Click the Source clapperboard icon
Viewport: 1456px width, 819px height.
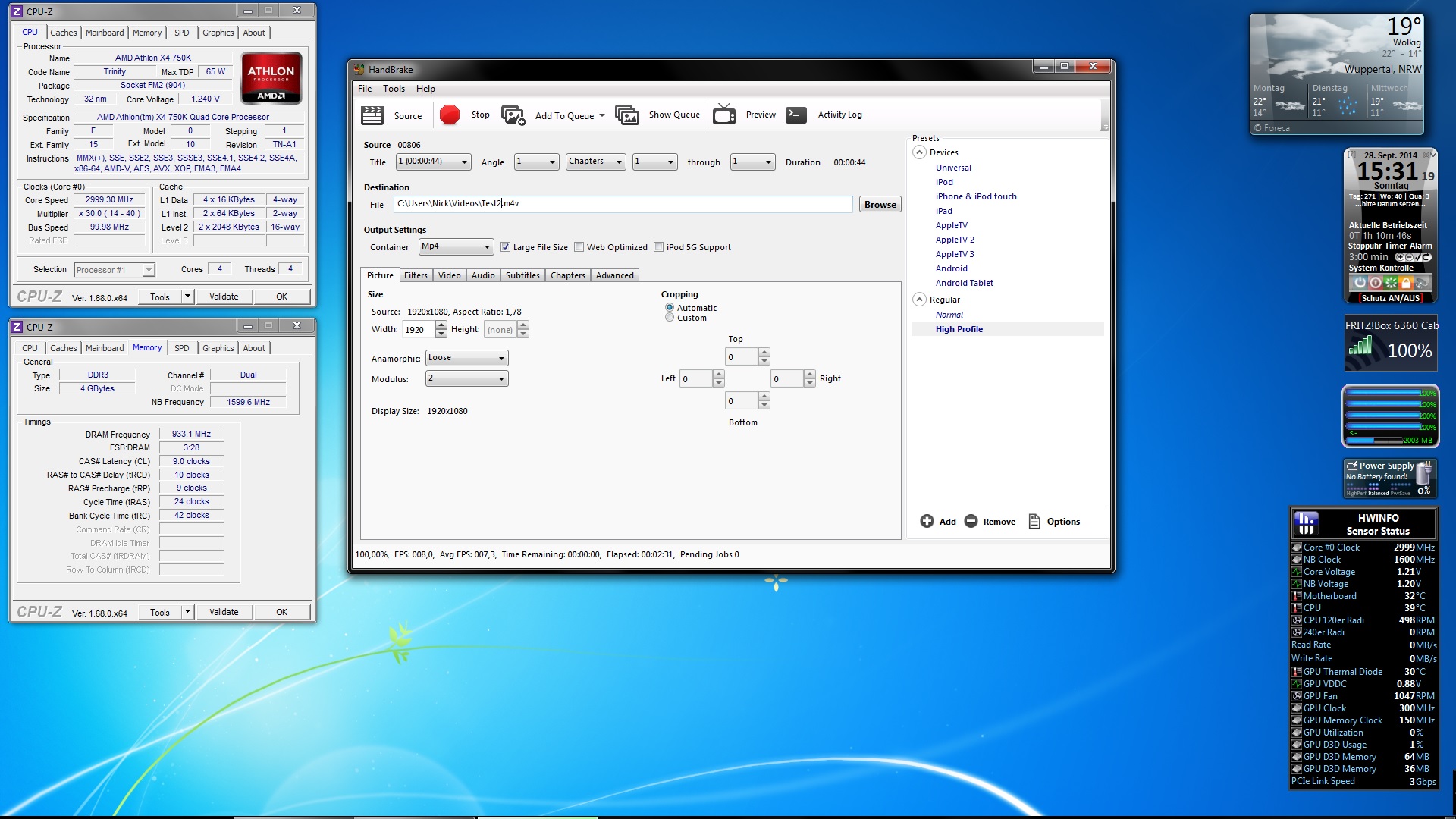(x=372, y=115)
